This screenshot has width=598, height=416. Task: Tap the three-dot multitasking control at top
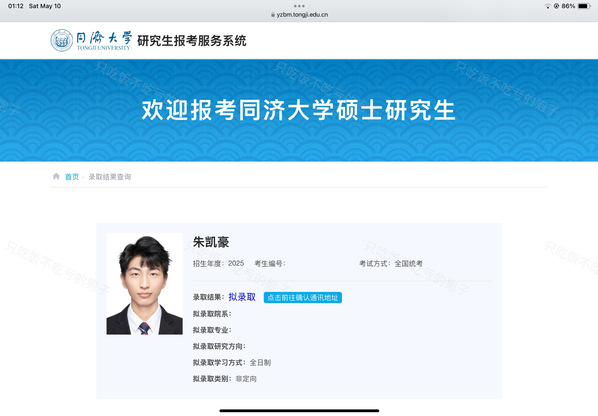click(x=299, y=6)
